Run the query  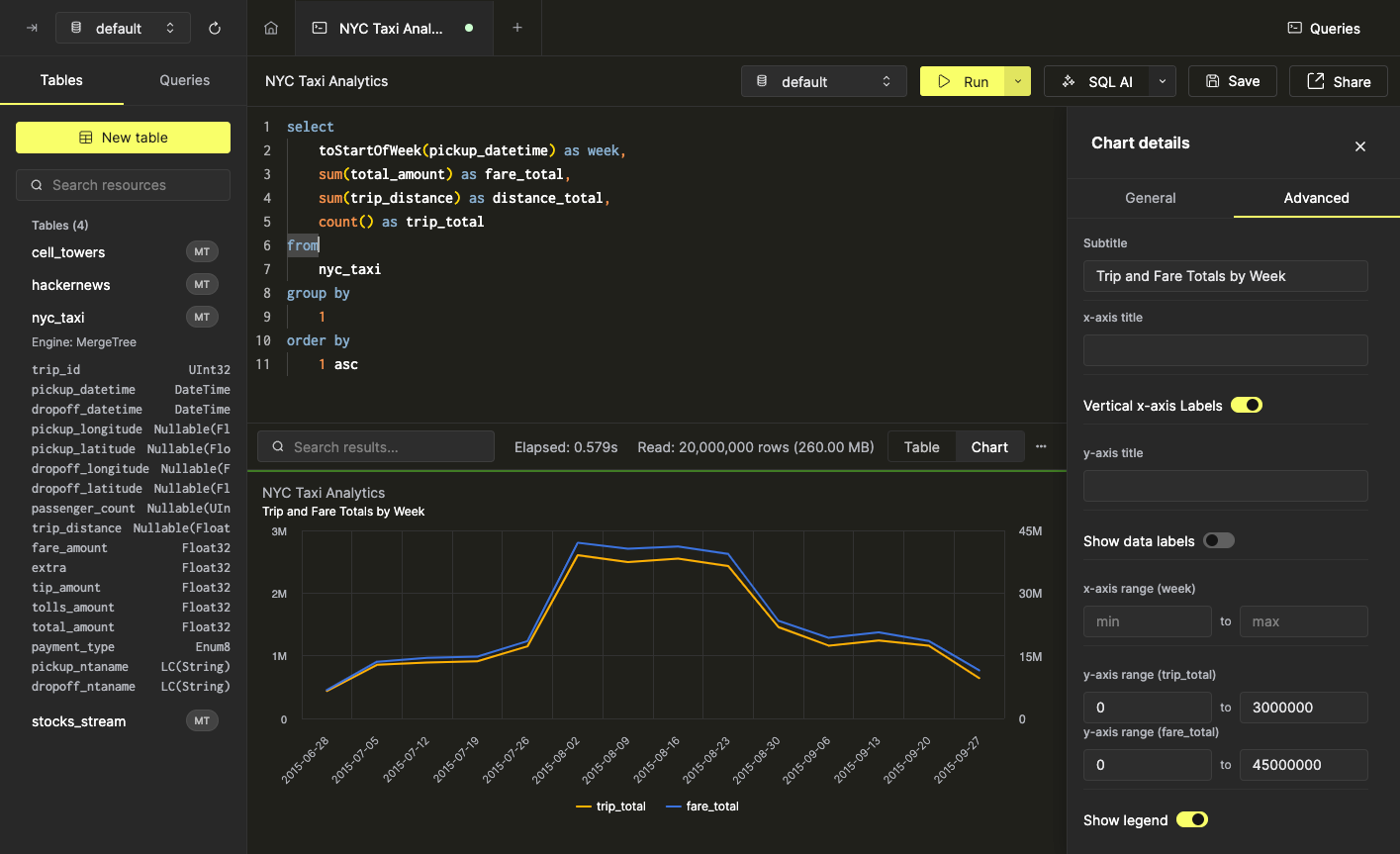pyautogui.click(x=963, y=81)
